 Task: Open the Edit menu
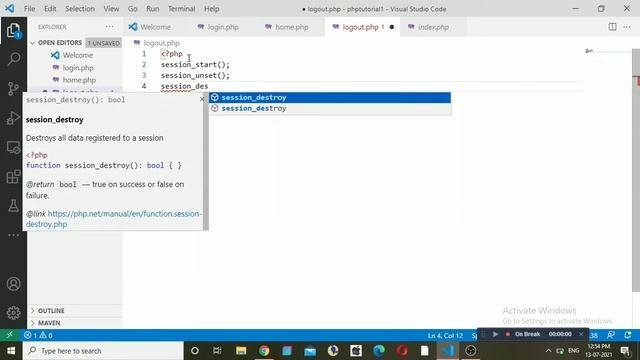point(50,9)
